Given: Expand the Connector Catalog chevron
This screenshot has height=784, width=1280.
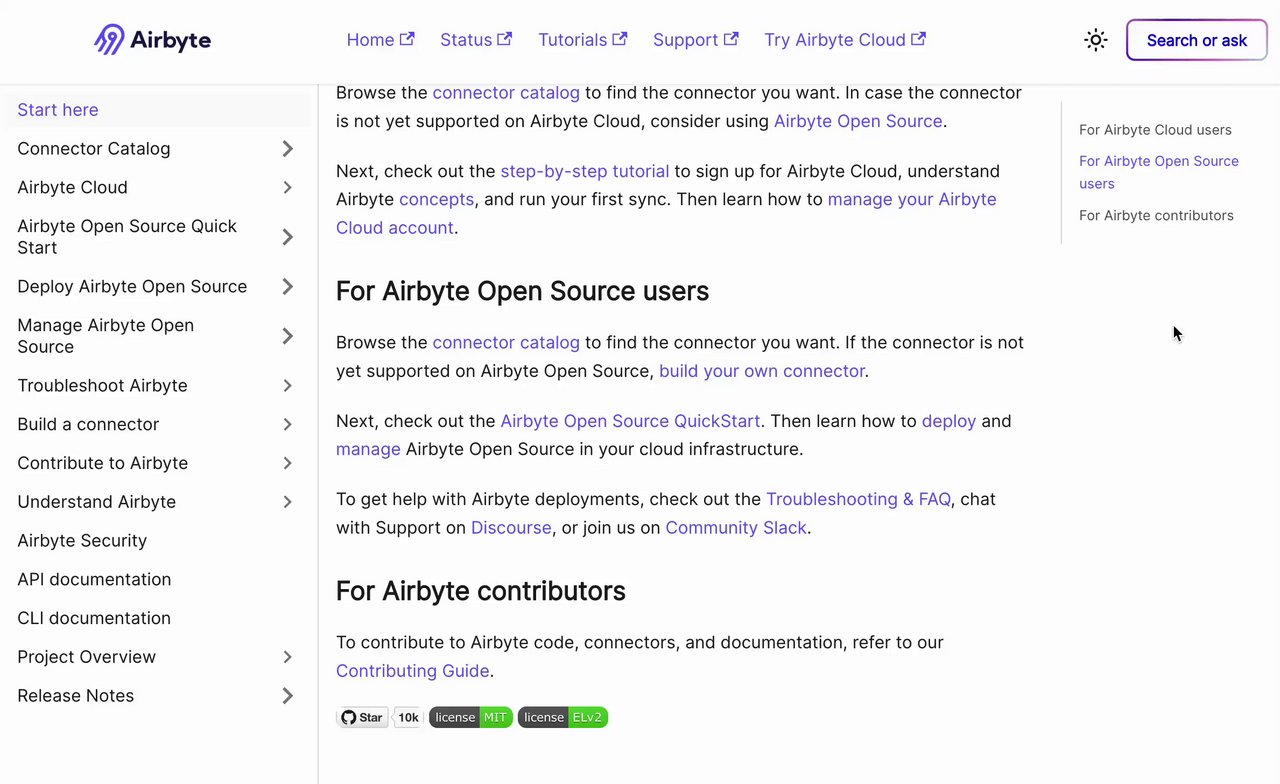Looking at the screenshot, I should [x=287, y=149].
